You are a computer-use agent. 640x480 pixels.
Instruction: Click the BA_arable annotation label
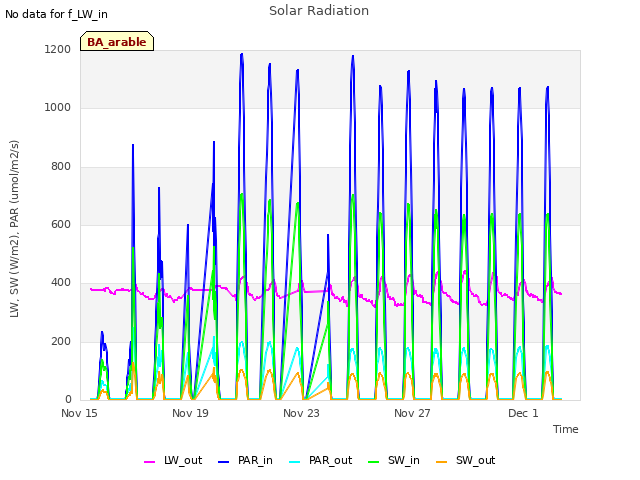click(x=117, y=41)
